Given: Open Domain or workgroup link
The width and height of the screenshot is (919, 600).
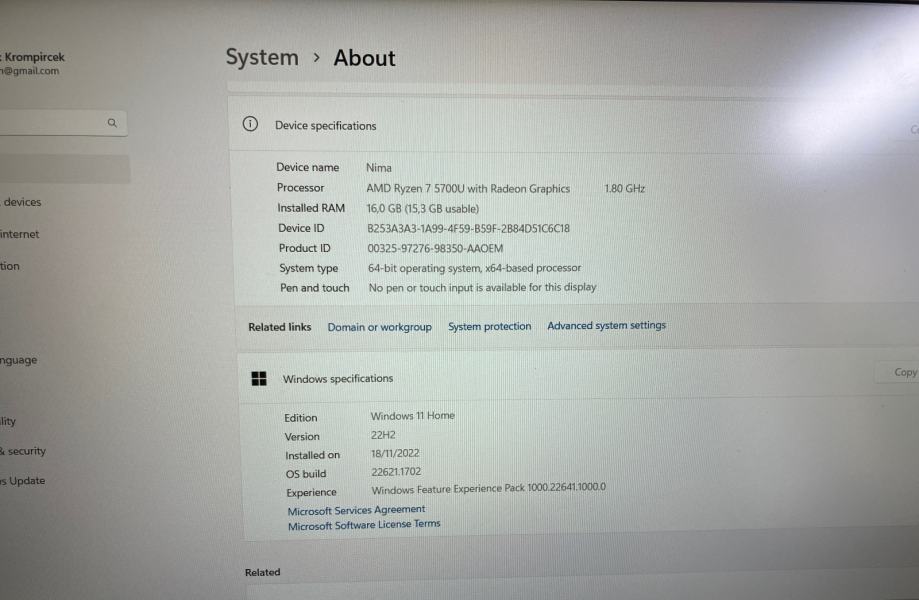Looking at the screenshot, I should pyautogui.click(x=379, y=327).
